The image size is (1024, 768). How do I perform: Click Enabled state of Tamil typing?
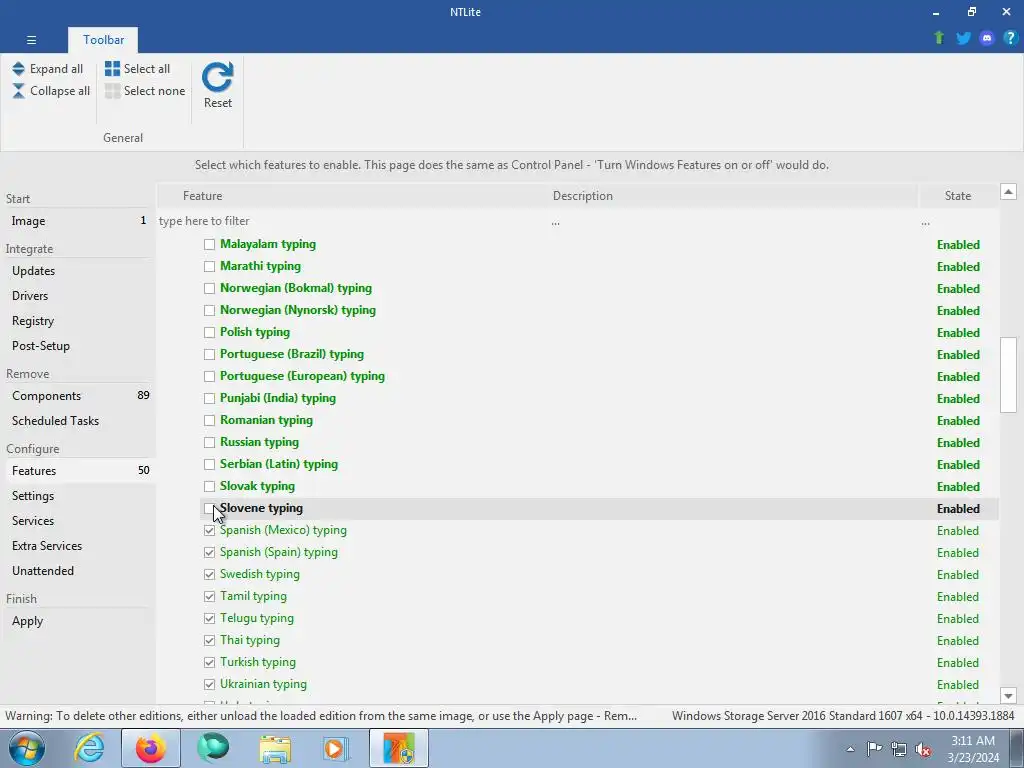[958, 597]
